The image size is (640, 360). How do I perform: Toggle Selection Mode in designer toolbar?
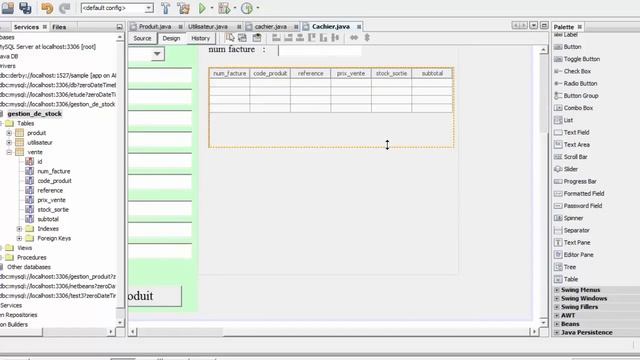pyautogui.click(x=230, y=38)
